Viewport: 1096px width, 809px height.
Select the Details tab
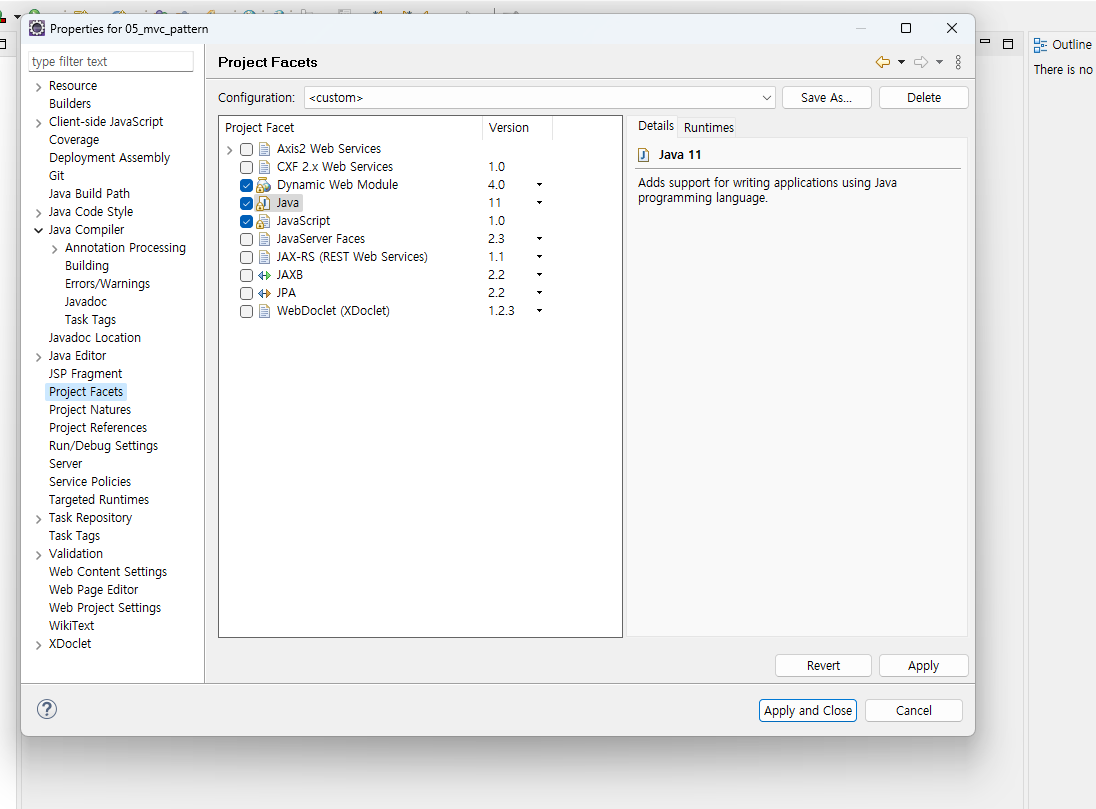pyautogui.click(x=656, y=126)
